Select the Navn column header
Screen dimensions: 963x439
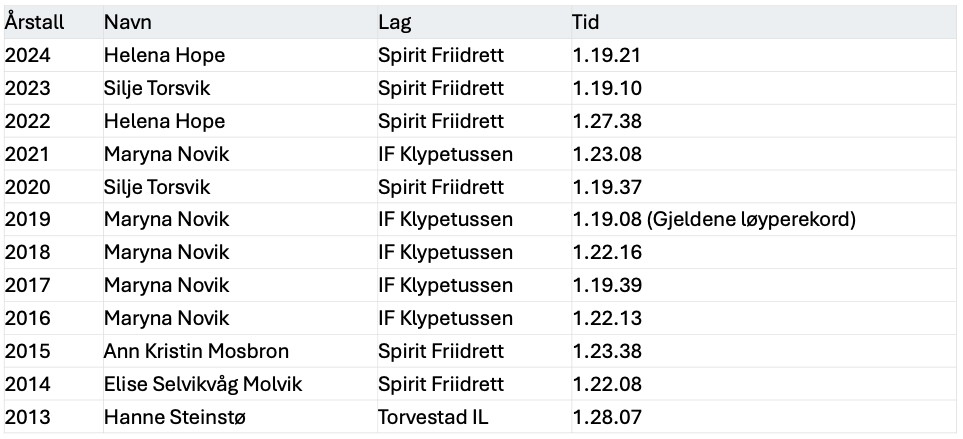(x=240, y=22)
